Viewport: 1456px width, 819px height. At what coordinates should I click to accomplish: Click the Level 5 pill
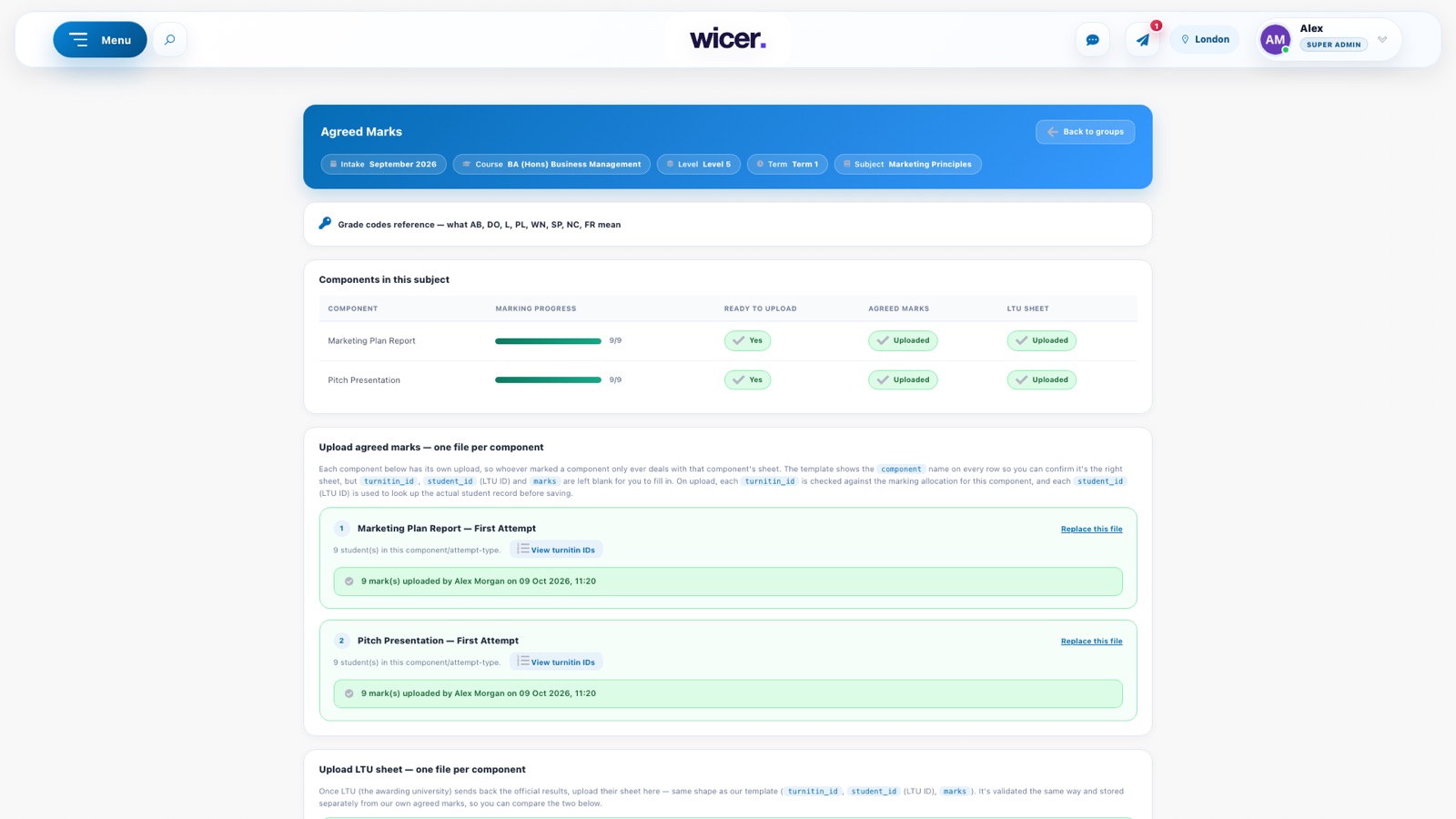[699, 165]
